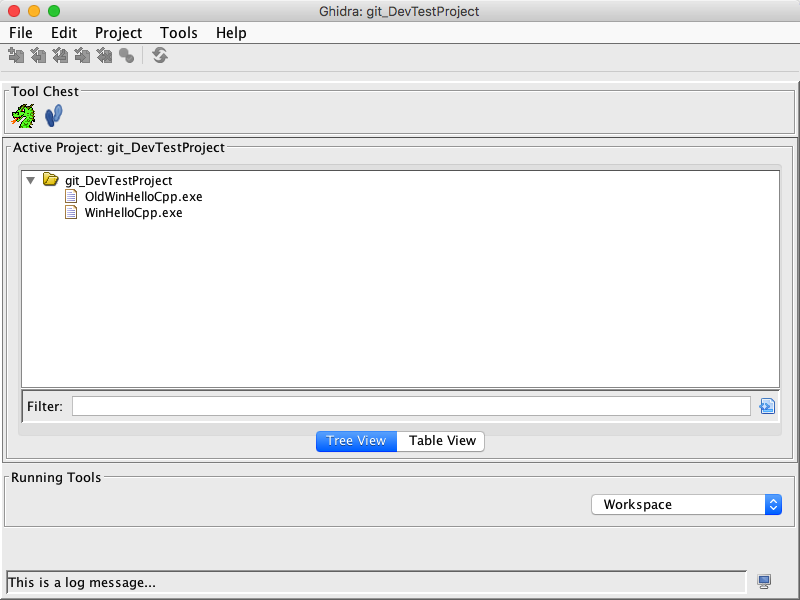Image resolution: width=800 pixels, height=600 pixels.
Task: Click the Update checked-out file toolbar icon
Action: point(60,56)
